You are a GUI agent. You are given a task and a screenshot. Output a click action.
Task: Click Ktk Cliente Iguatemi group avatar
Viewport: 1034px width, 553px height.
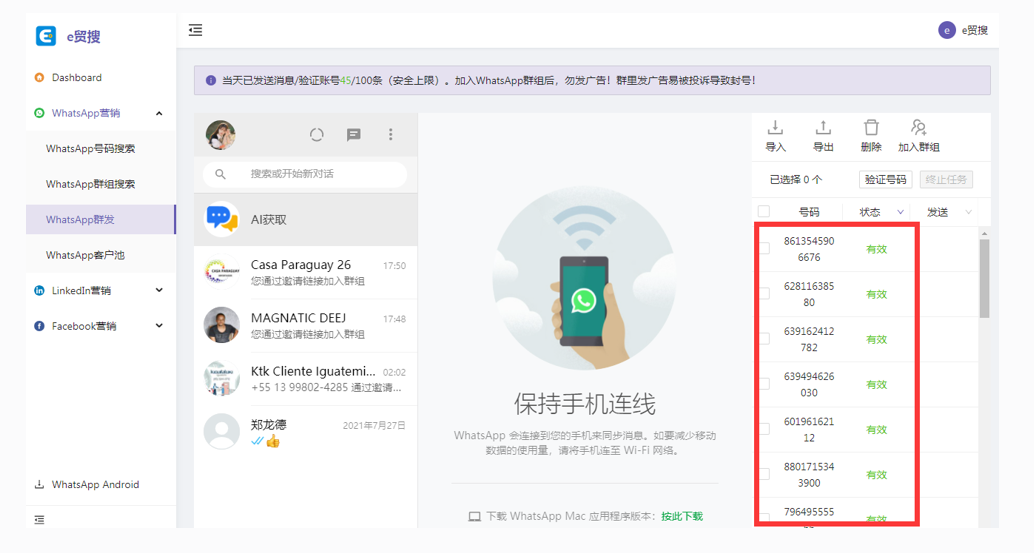tap(222, 378)
